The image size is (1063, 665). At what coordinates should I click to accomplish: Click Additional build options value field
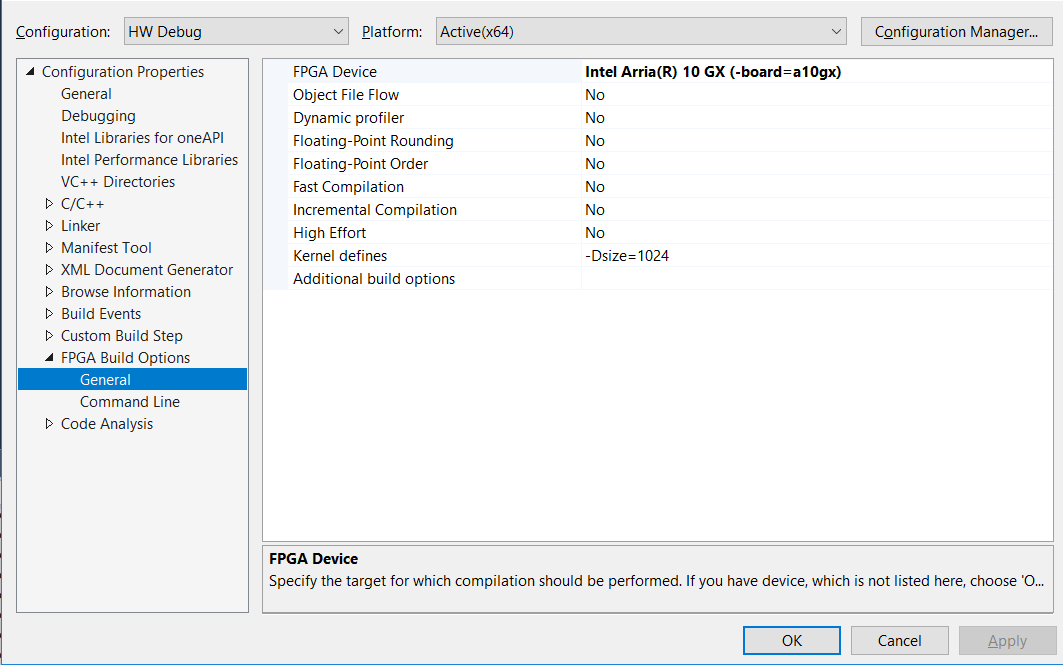815,279
